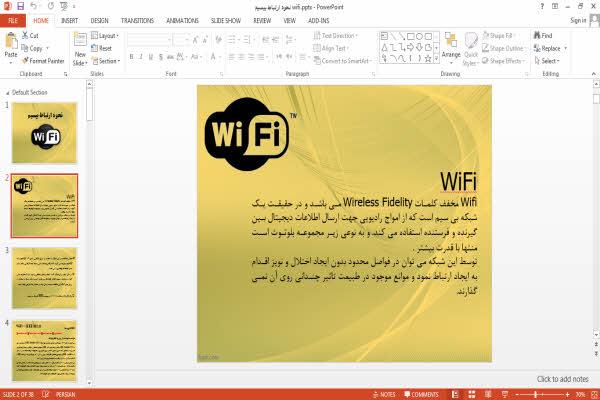Expand the Select dropdown in Editing
This screenshot has height=400, width=600.
pyautogui.click(x=548, y=61)
